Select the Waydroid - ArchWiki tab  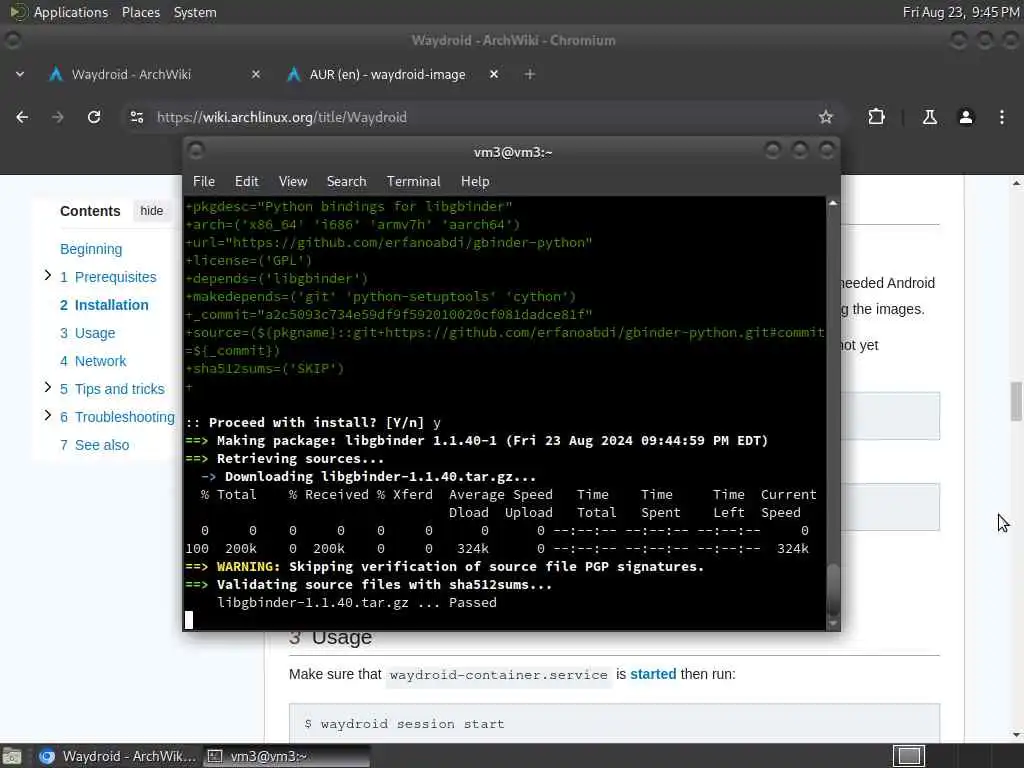[x=131, y=74]
